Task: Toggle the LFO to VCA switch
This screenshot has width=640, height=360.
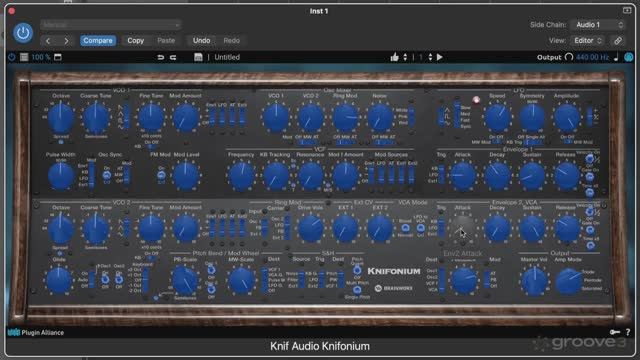Action: 420,228
